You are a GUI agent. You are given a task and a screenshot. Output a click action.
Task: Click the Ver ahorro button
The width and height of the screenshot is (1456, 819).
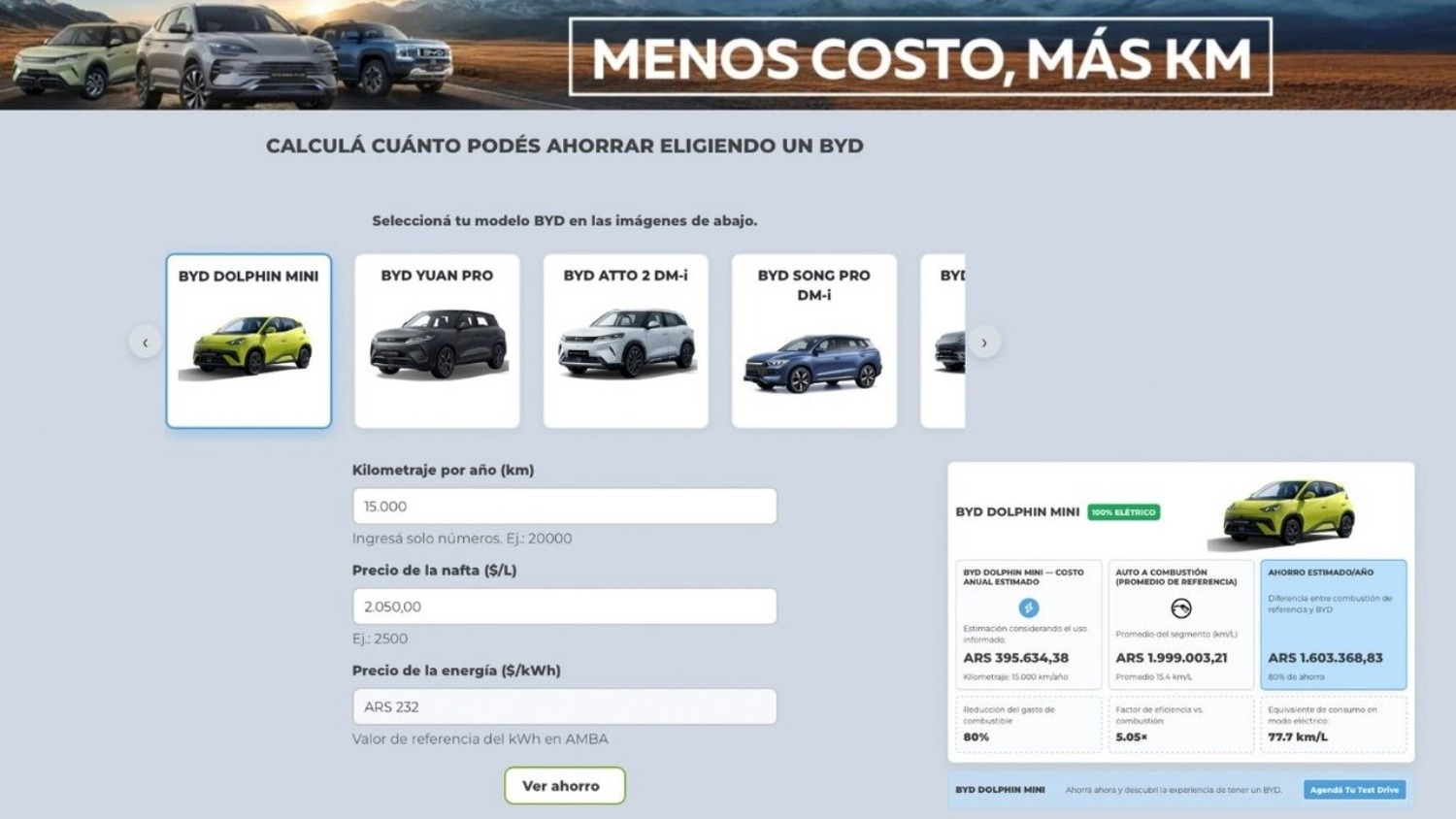click(564, 786)
